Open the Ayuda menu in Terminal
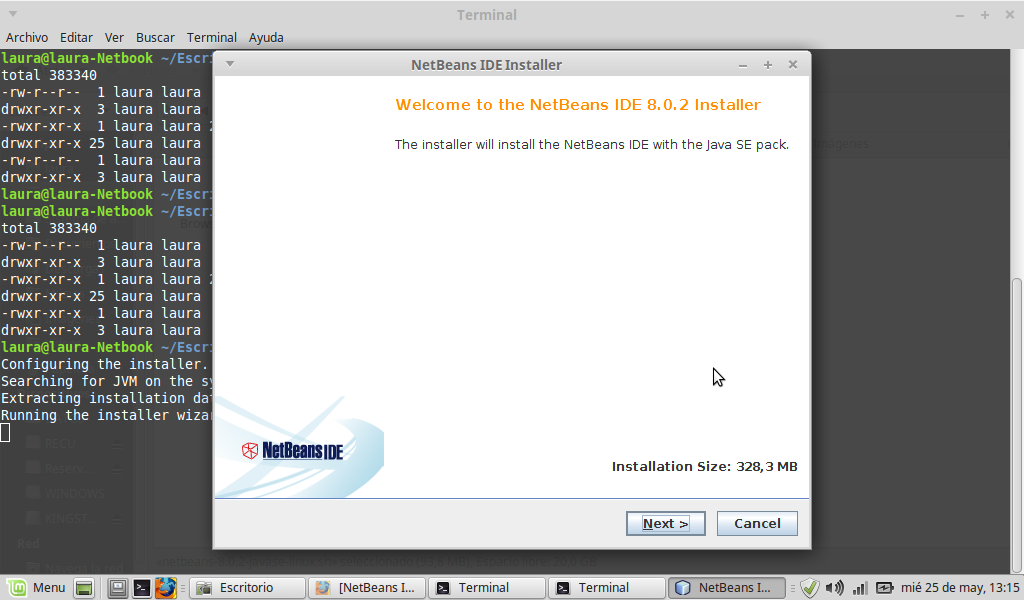The width and height of the screenshot is (1024, 600). 266,37
